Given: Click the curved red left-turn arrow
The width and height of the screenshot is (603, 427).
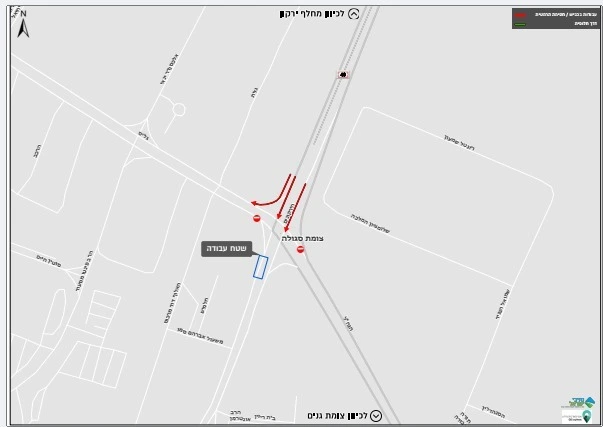Looking at the screenshot, I should coord(271,190).
